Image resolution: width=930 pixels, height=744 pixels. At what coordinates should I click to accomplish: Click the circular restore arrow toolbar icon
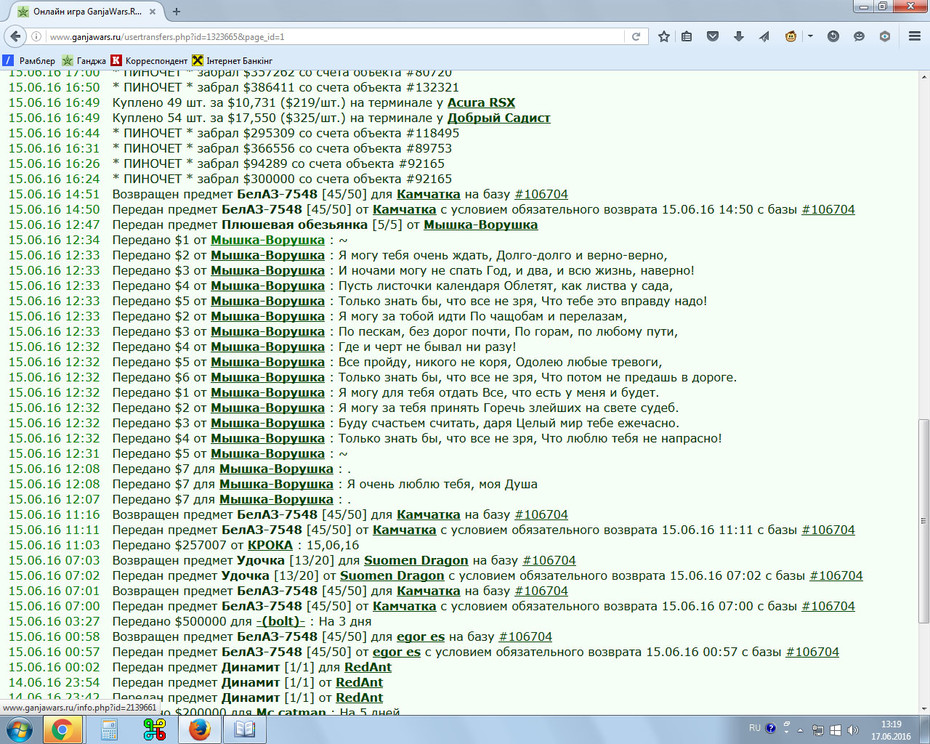(x=833, y=37)
